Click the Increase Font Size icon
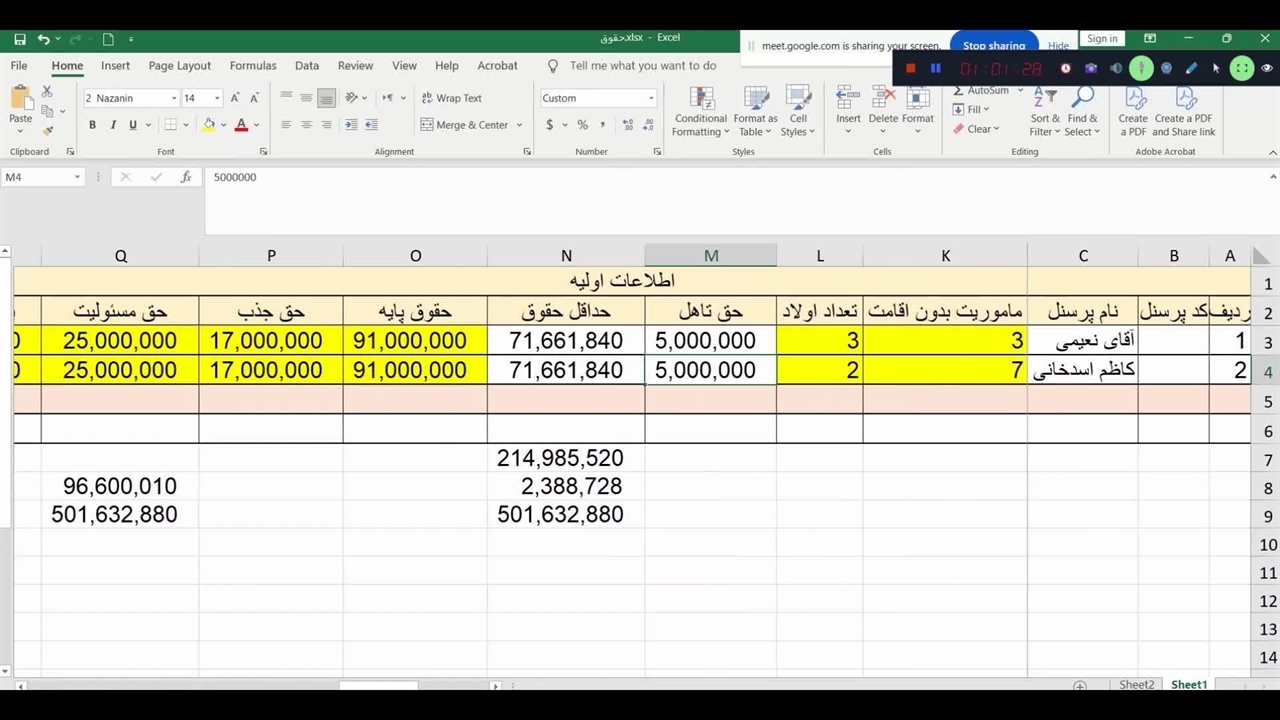1280x720 pixels. (x=235, y=98)
